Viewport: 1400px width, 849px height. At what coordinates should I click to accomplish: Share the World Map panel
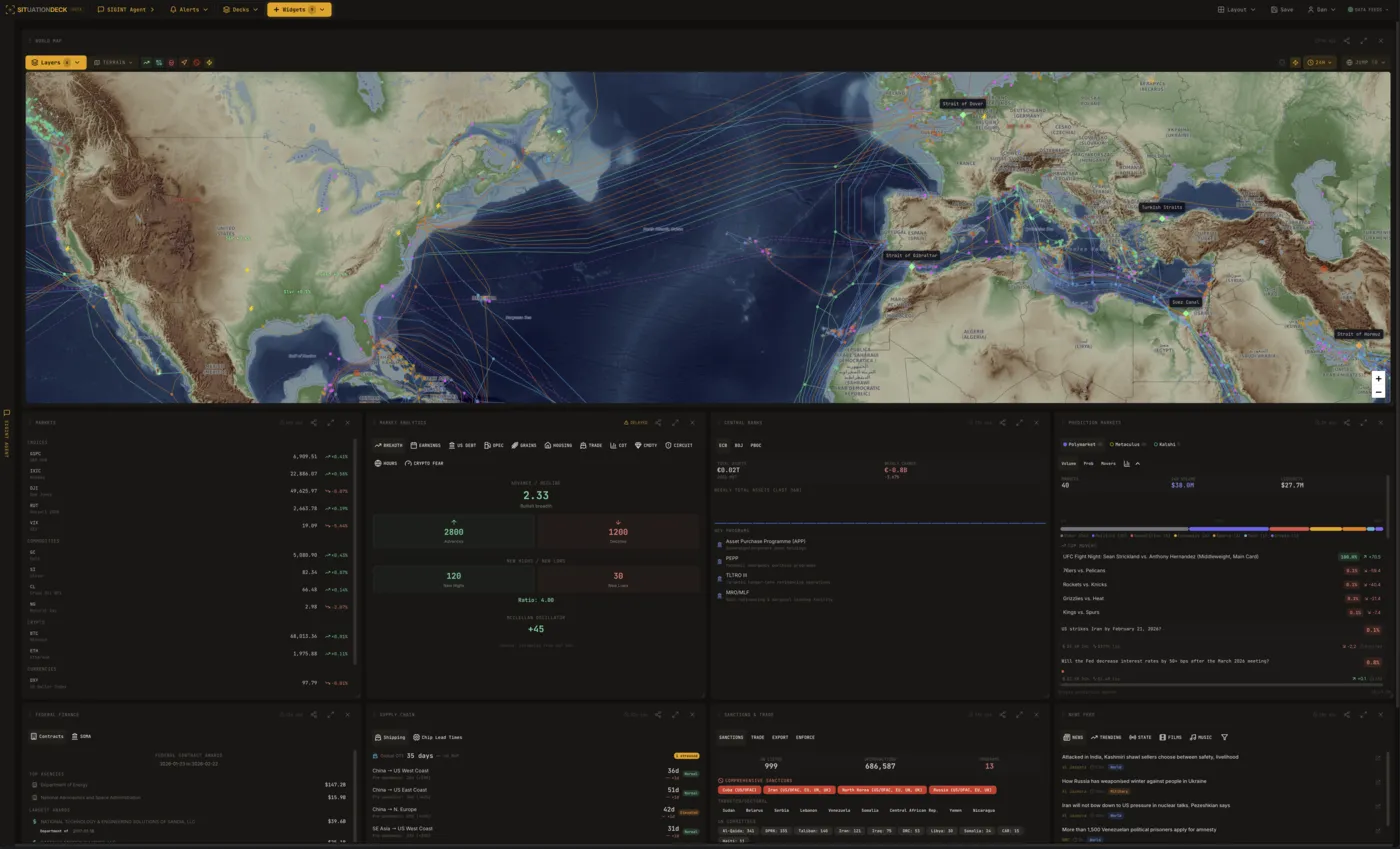(1346, 41)
